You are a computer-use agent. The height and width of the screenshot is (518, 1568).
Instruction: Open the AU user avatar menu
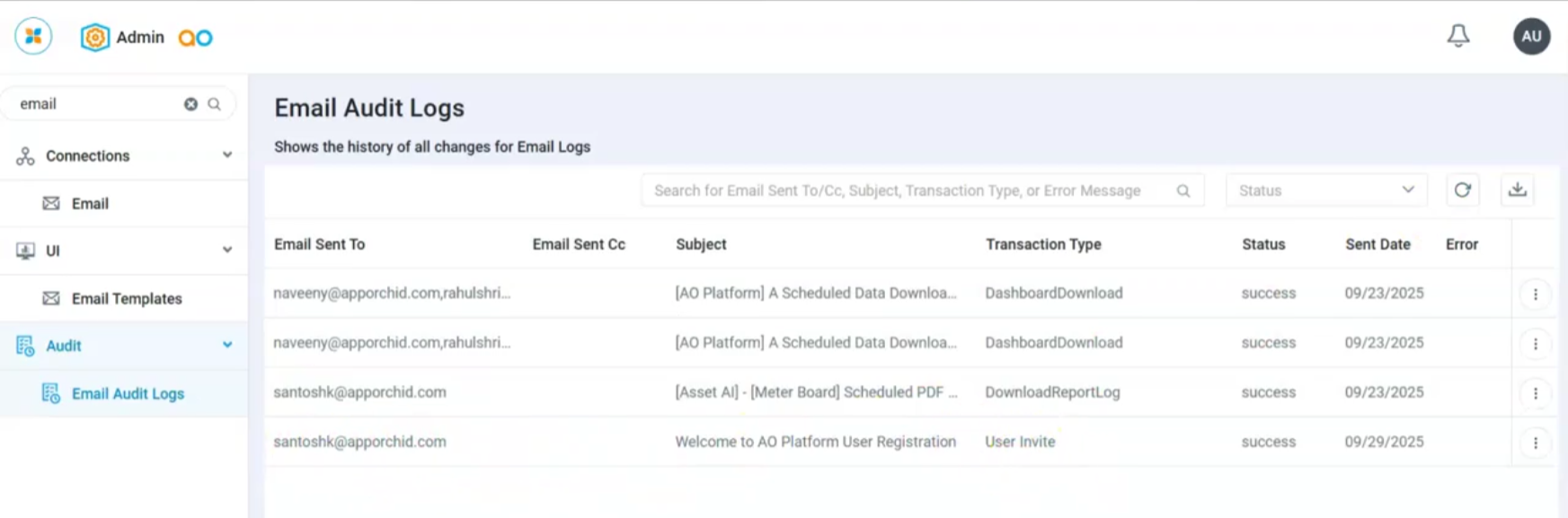pyautogui.click(x=1531, y=37)
